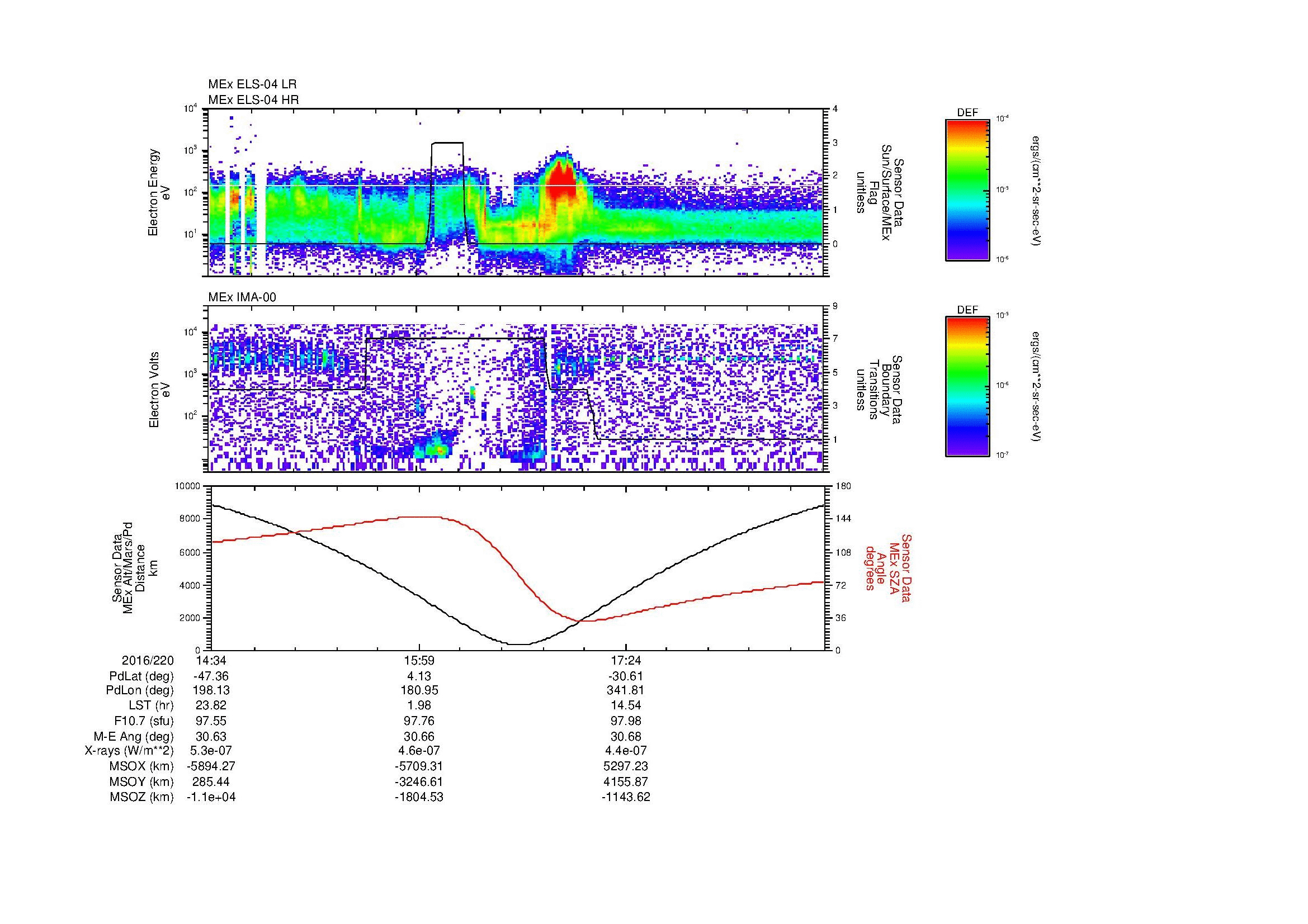Click the PdLat value '-30.61'
1308x924 pixels.
626,676
